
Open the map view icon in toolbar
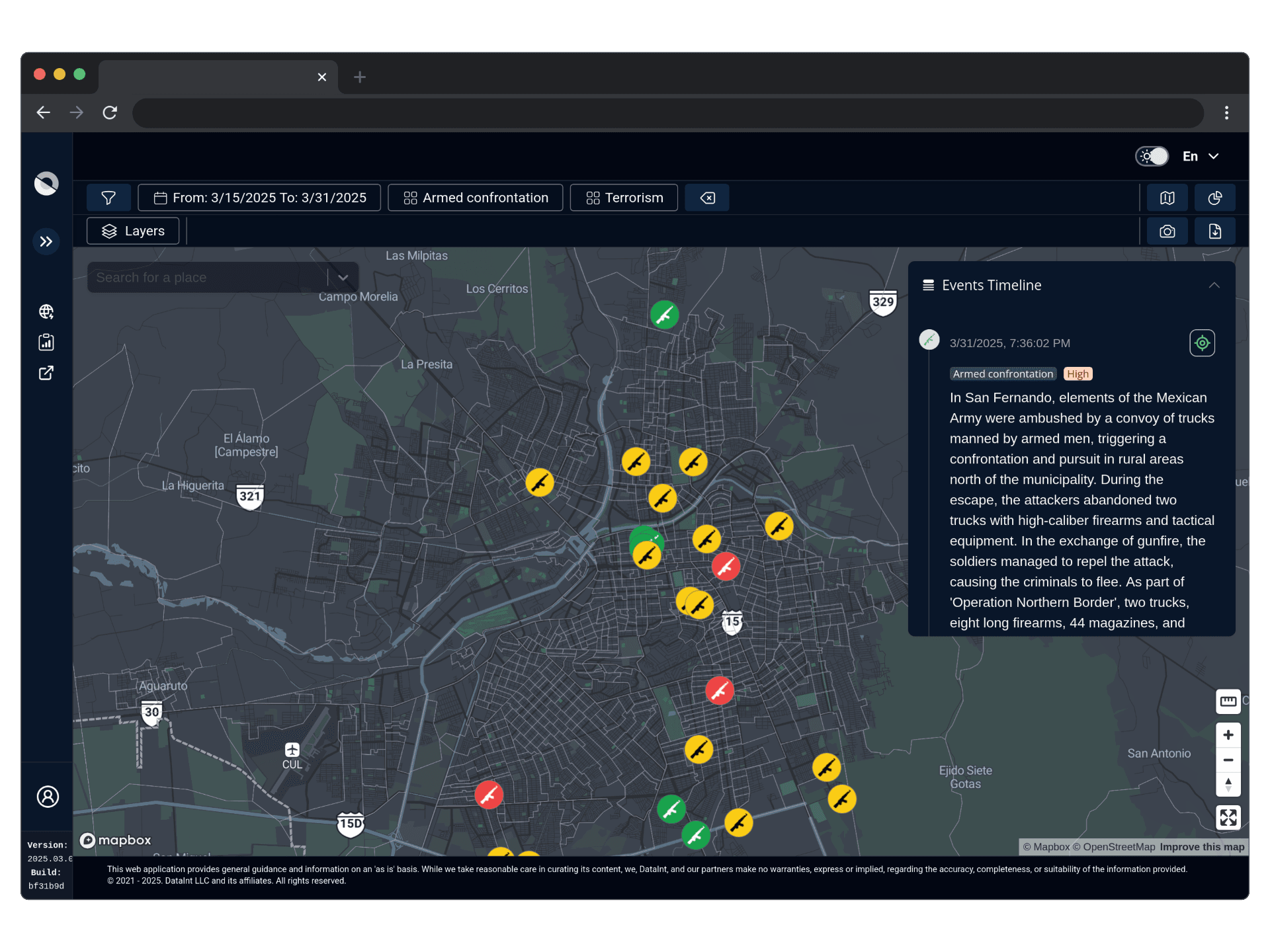coord(1167,198)
